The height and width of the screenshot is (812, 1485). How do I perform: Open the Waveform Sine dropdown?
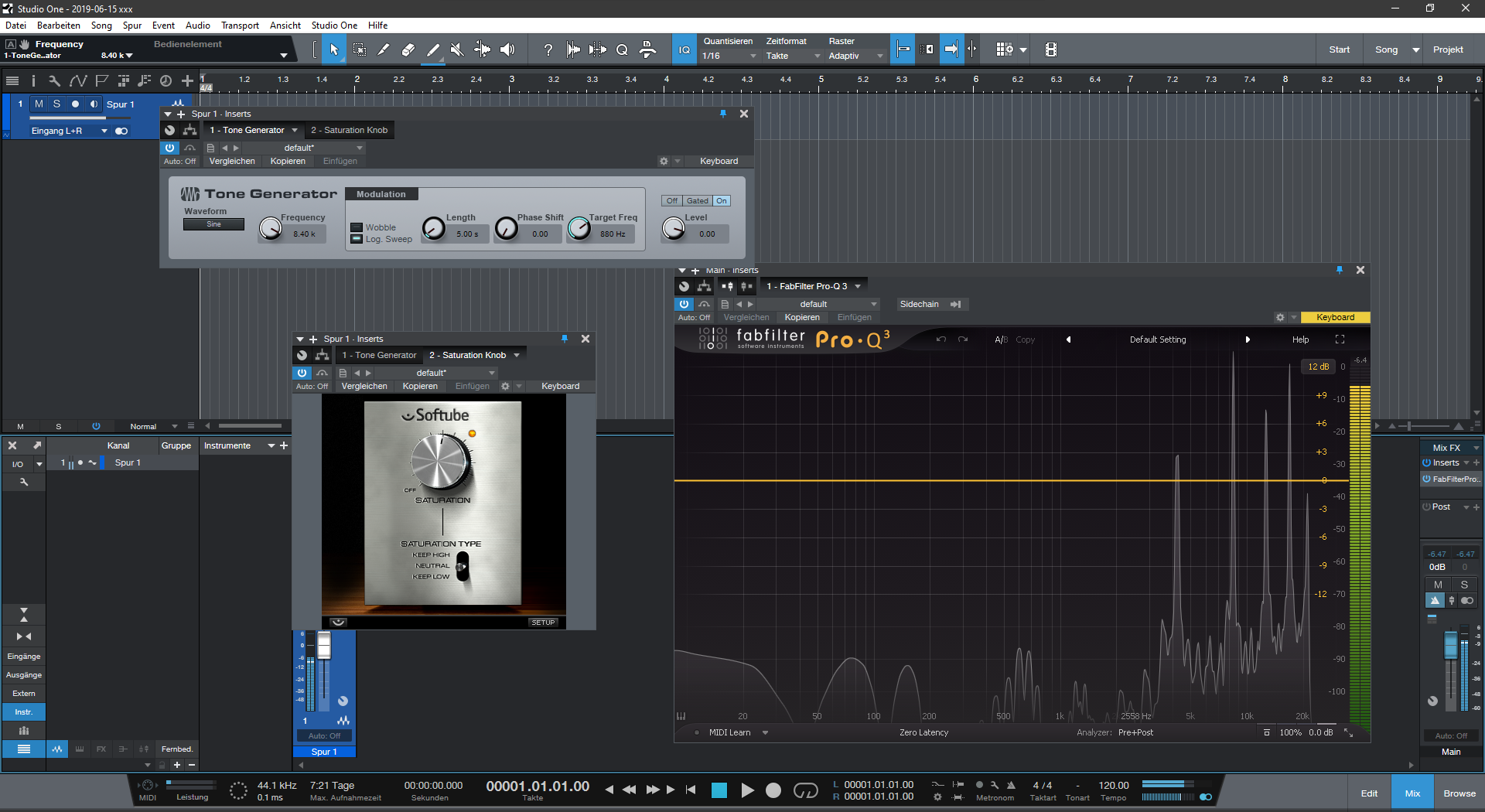click(x=213, y=224)
